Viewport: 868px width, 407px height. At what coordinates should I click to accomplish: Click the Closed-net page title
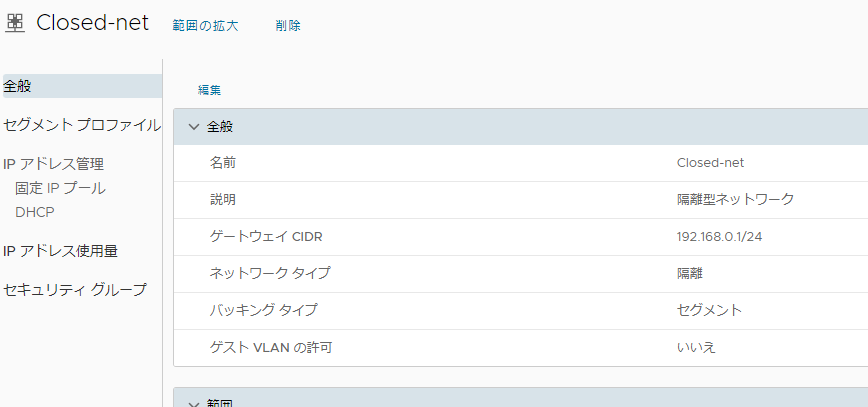pos(92,24)
